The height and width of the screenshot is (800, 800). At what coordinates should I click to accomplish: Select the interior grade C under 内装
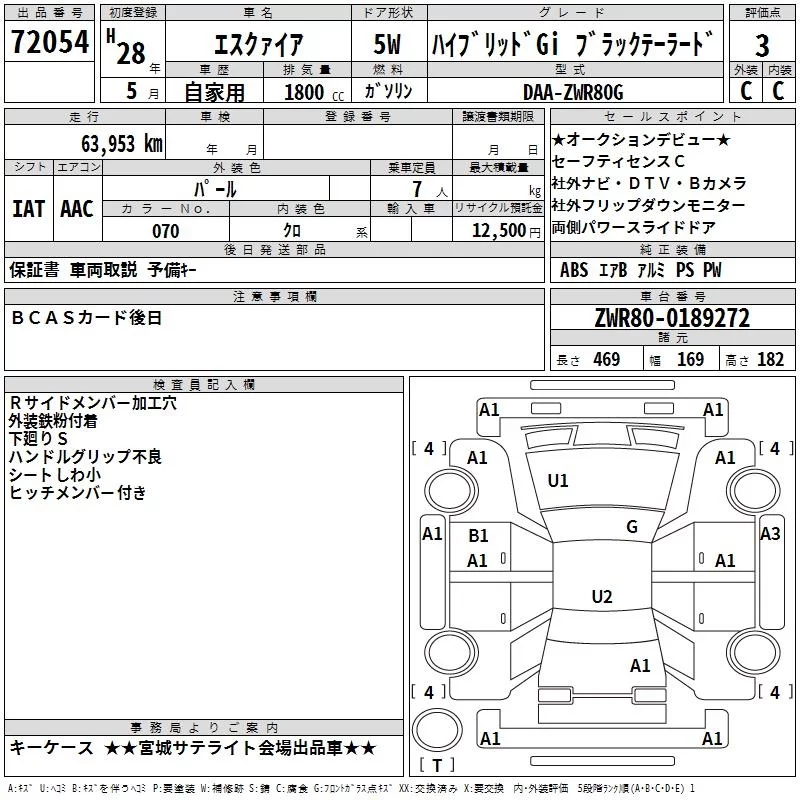click(778, 91)
